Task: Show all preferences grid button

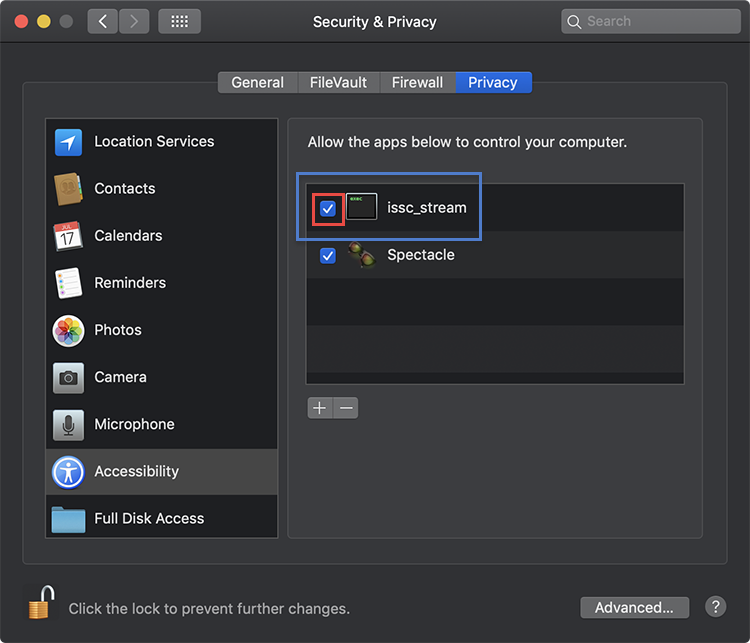Action: coord(179,21)
